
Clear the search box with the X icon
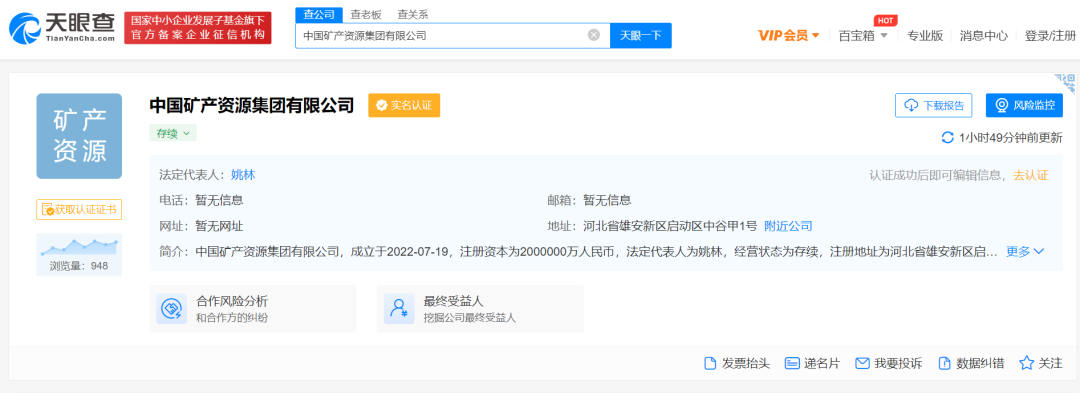(594, 35)
